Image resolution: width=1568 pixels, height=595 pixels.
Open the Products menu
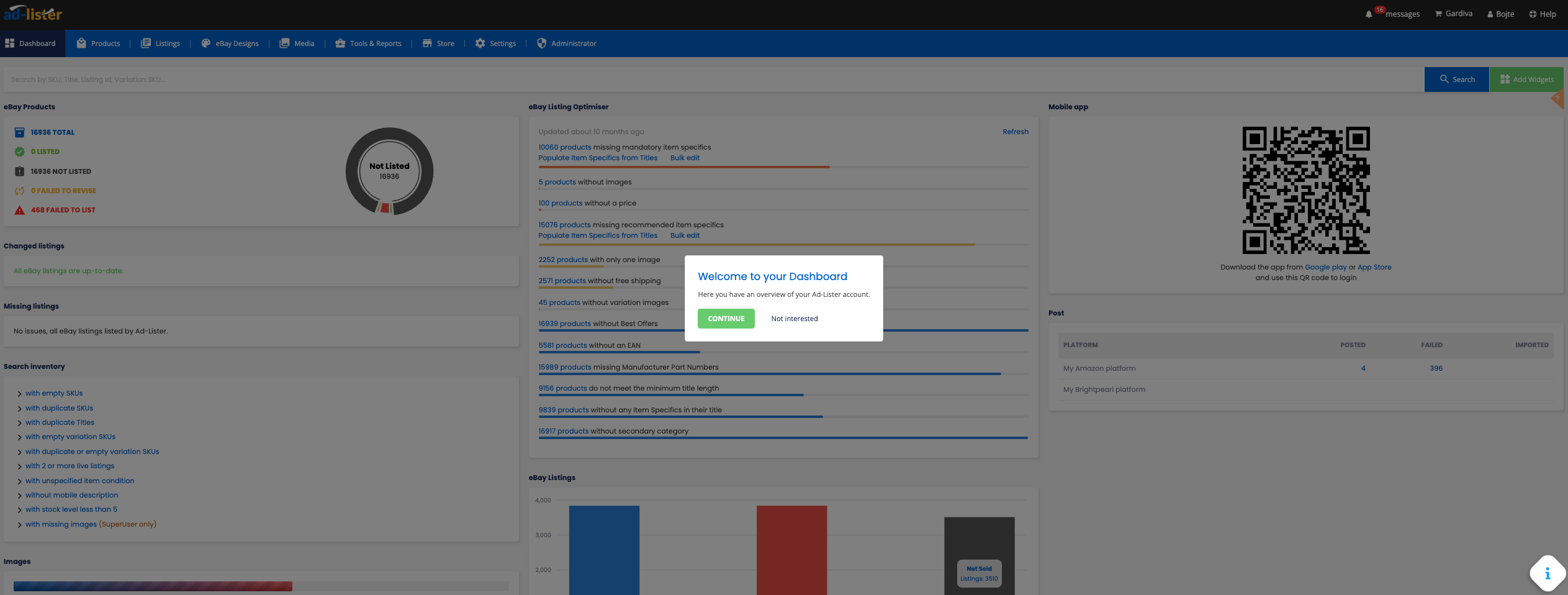(99, 43)
